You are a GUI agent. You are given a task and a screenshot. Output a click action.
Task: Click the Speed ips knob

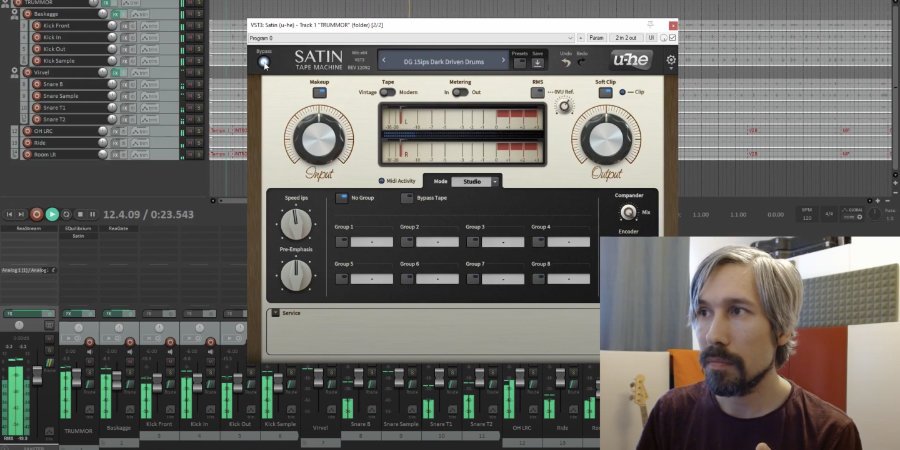pyautogui.click(x=296, y=224)
